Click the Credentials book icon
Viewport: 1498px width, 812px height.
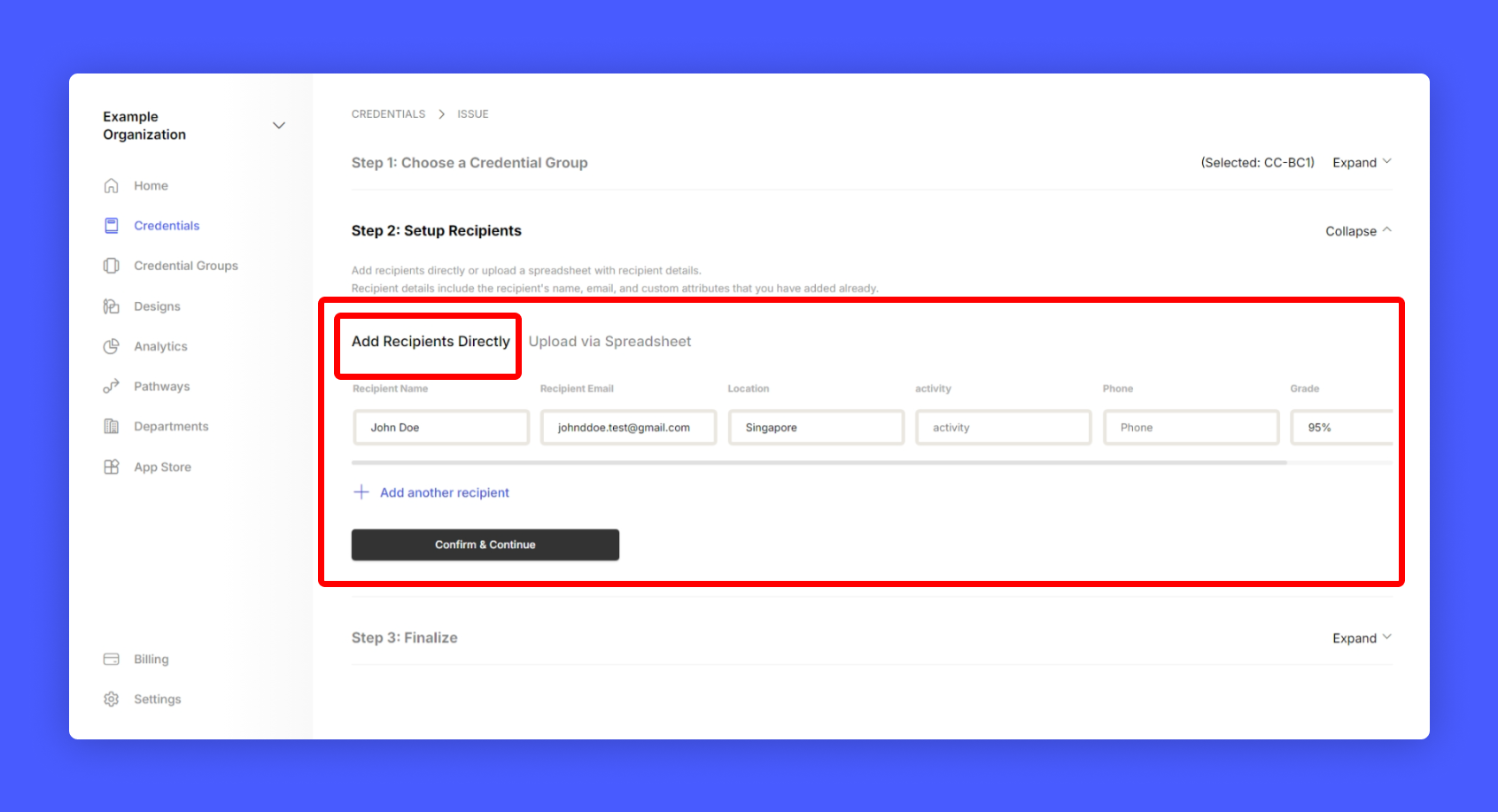[112, 226]
